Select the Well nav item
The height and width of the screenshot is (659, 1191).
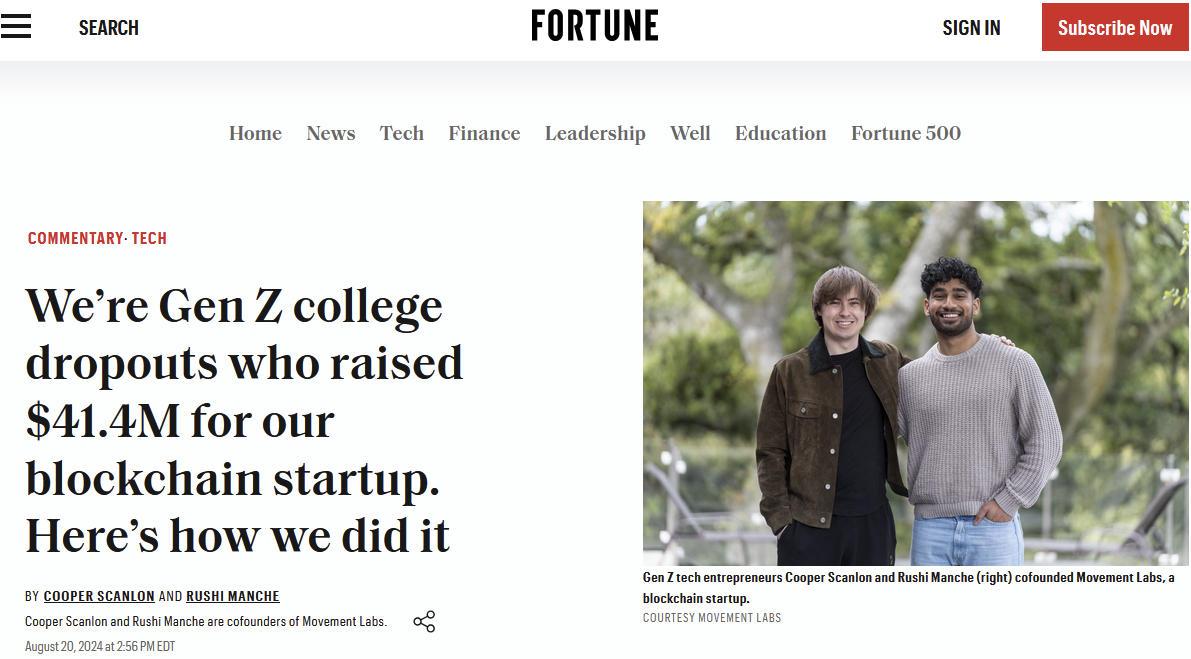point(690,134)
